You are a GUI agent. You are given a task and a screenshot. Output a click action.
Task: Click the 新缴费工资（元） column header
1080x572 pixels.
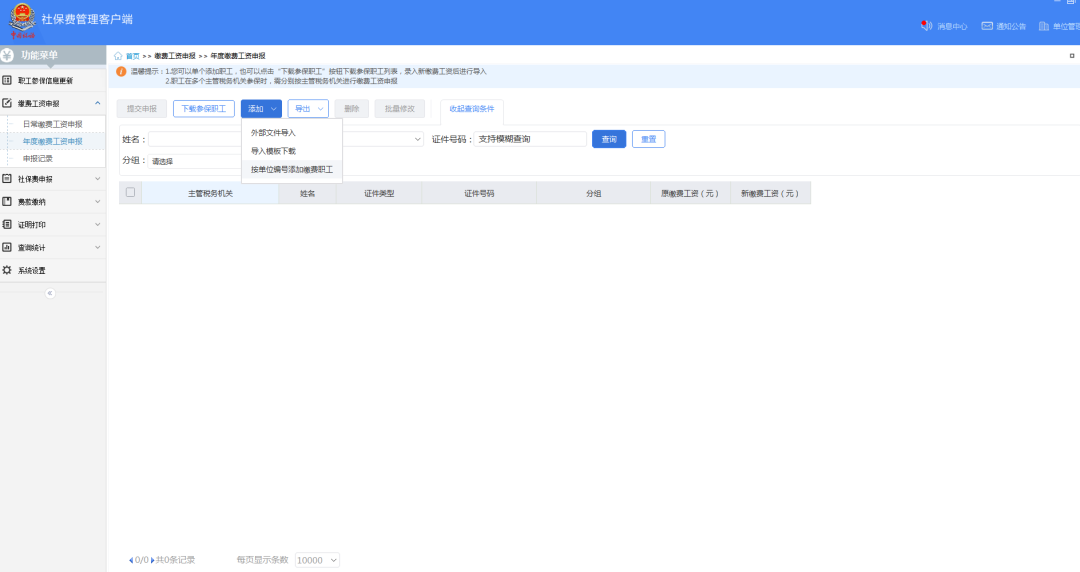point(770,194)
